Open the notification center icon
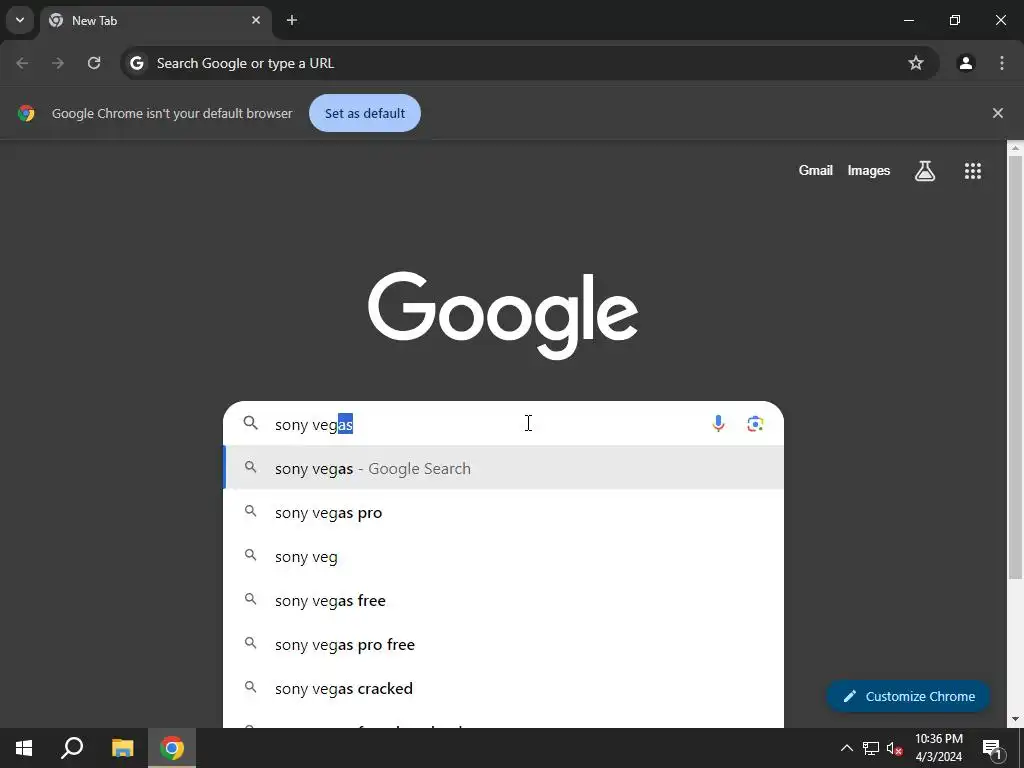The width and height of the screenshot is (1024, 768). [991, 748]
